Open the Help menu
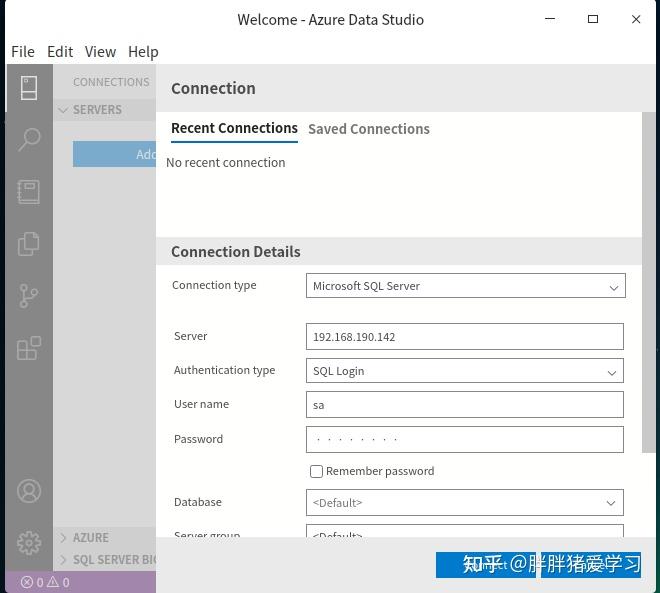660x593 pixels. [143, 52]
